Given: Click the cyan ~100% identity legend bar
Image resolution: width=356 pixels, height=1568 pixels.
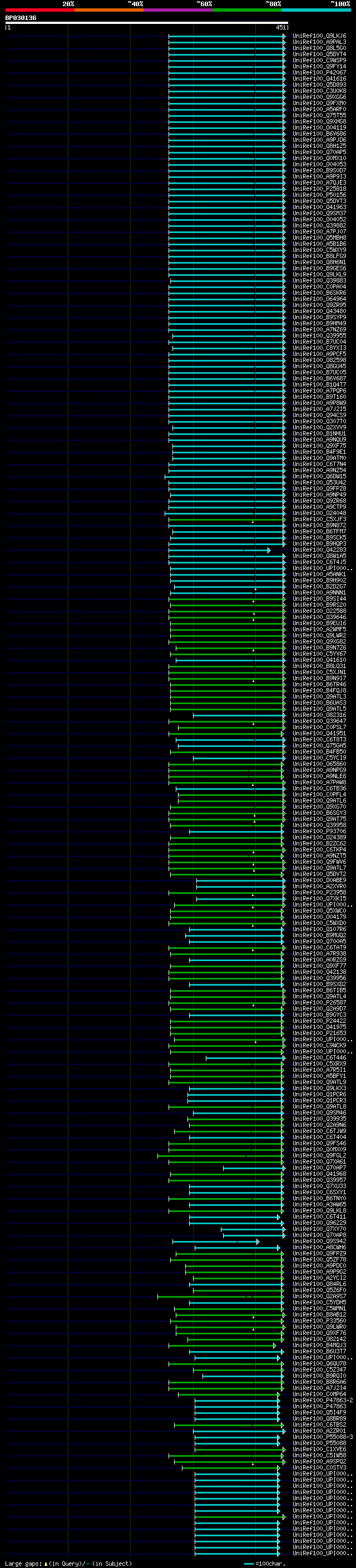Looking at the screenshot, I should [317, 10].
